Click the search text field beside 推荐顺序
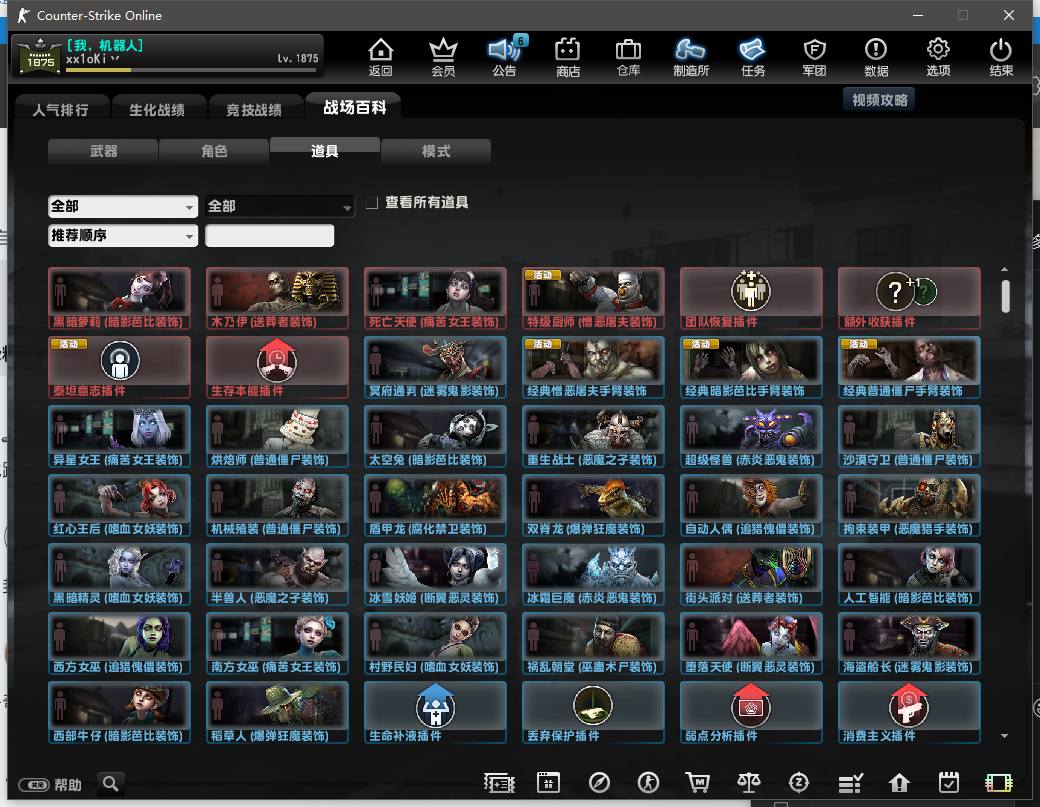 tap(270, 235)
